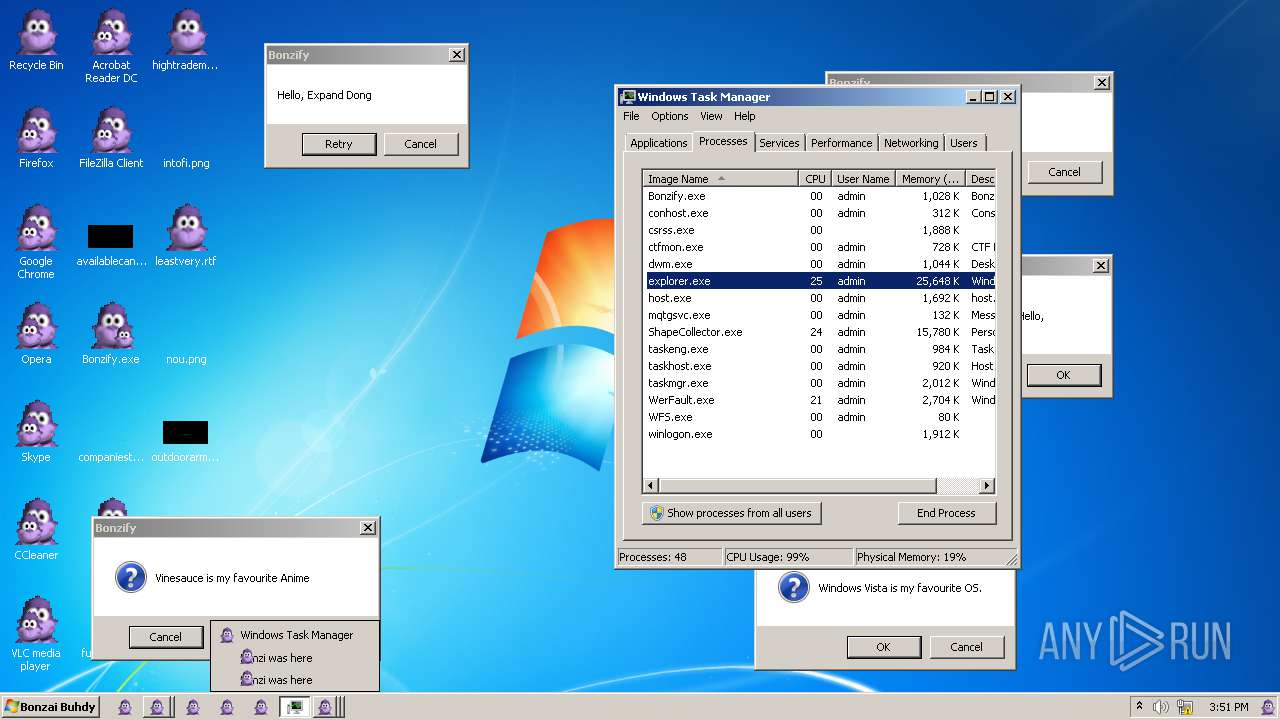Select the outdoorarm... desktop file
Viewport: 1280px width, 720px height.
coord(186,442)
